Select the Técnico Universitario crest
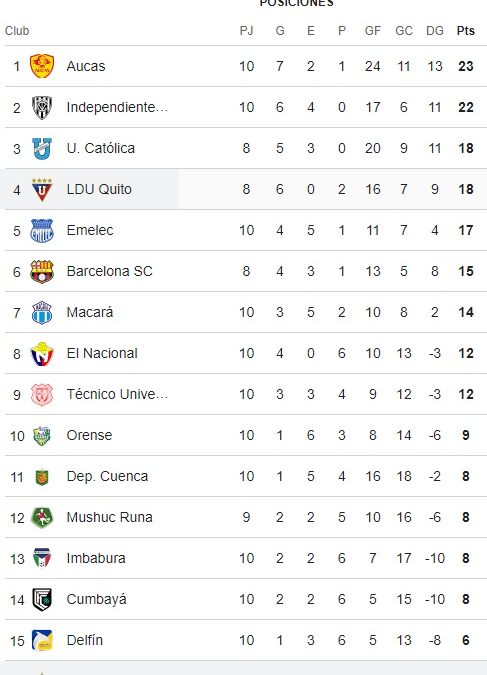487x675 pixels. coord(42,394)
